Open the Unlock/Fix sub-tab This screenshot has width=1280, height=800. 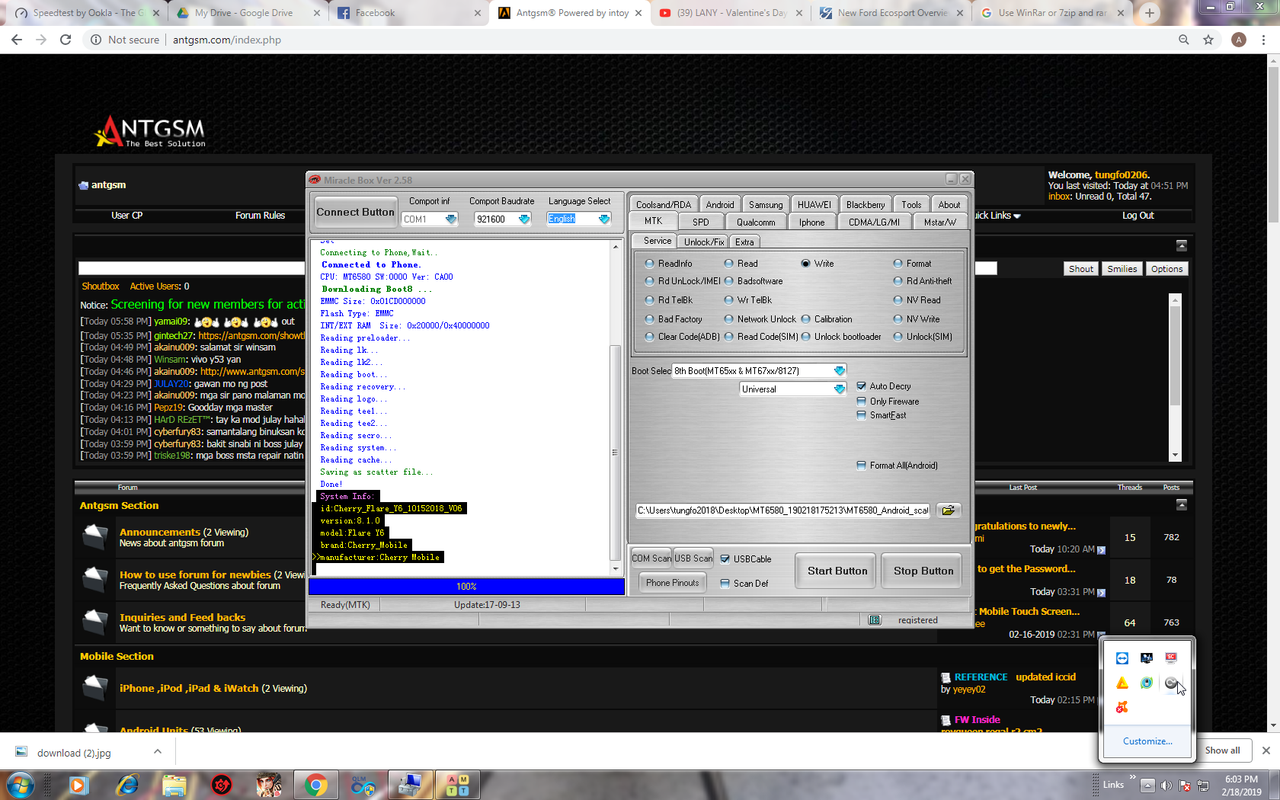pyautogui.click(x=704, y=241)
